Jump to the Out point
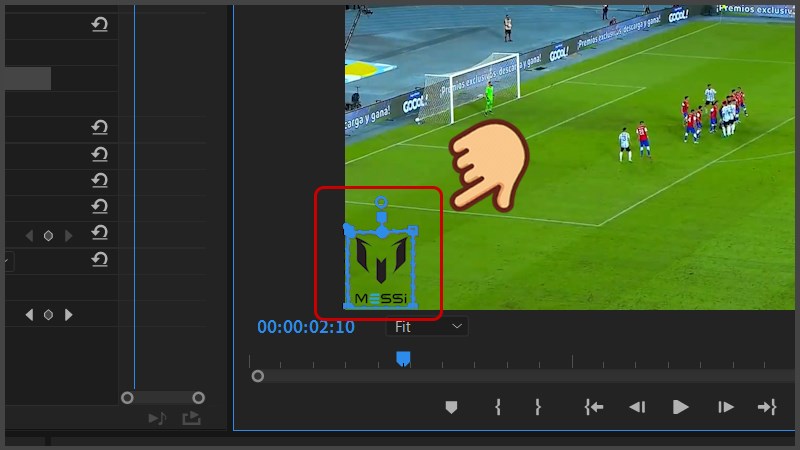The image size is (800, 450). point(767,407)
